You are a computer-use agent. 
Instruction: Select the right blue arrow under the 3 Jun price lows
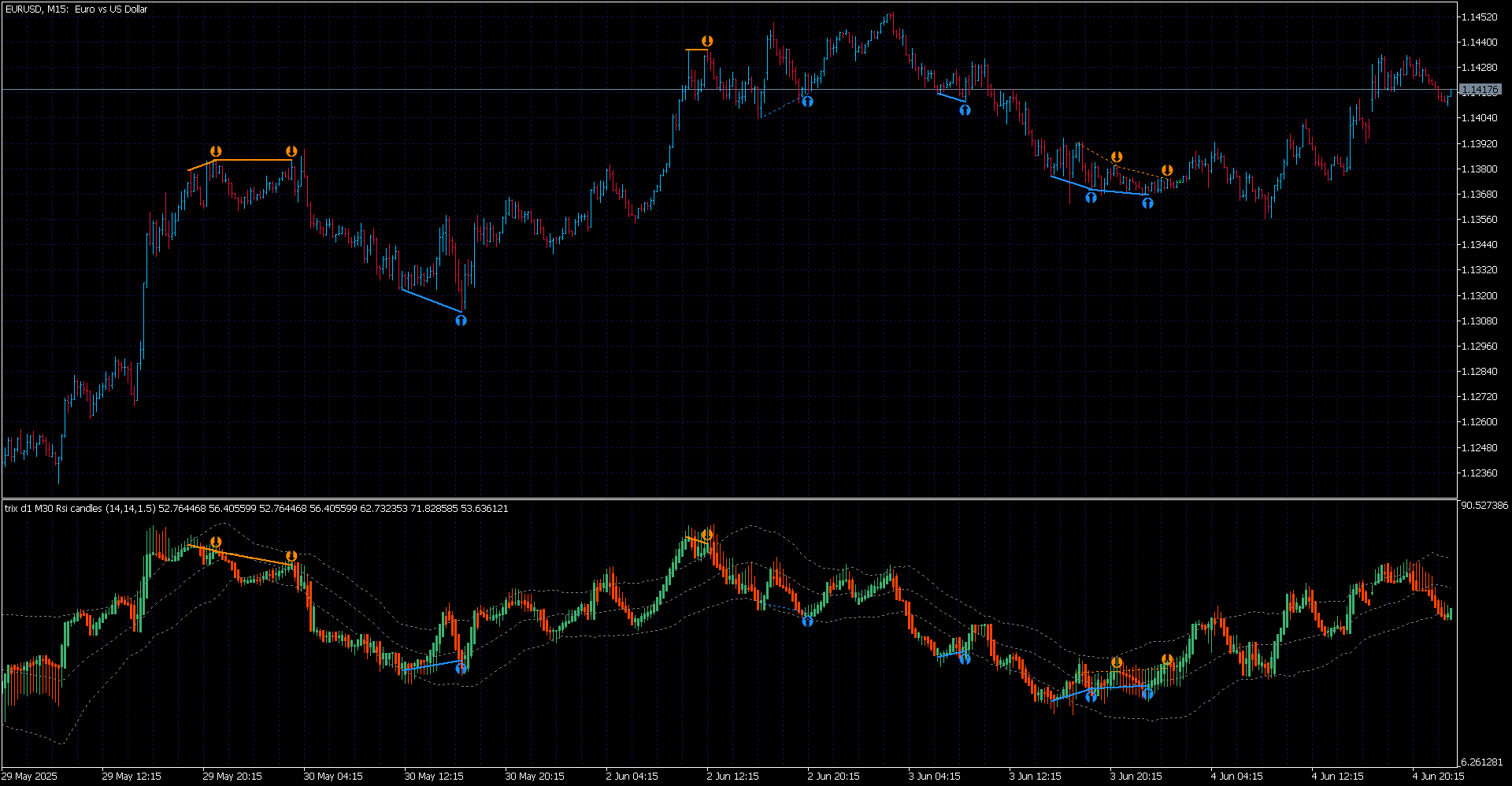click(1147, 203)
